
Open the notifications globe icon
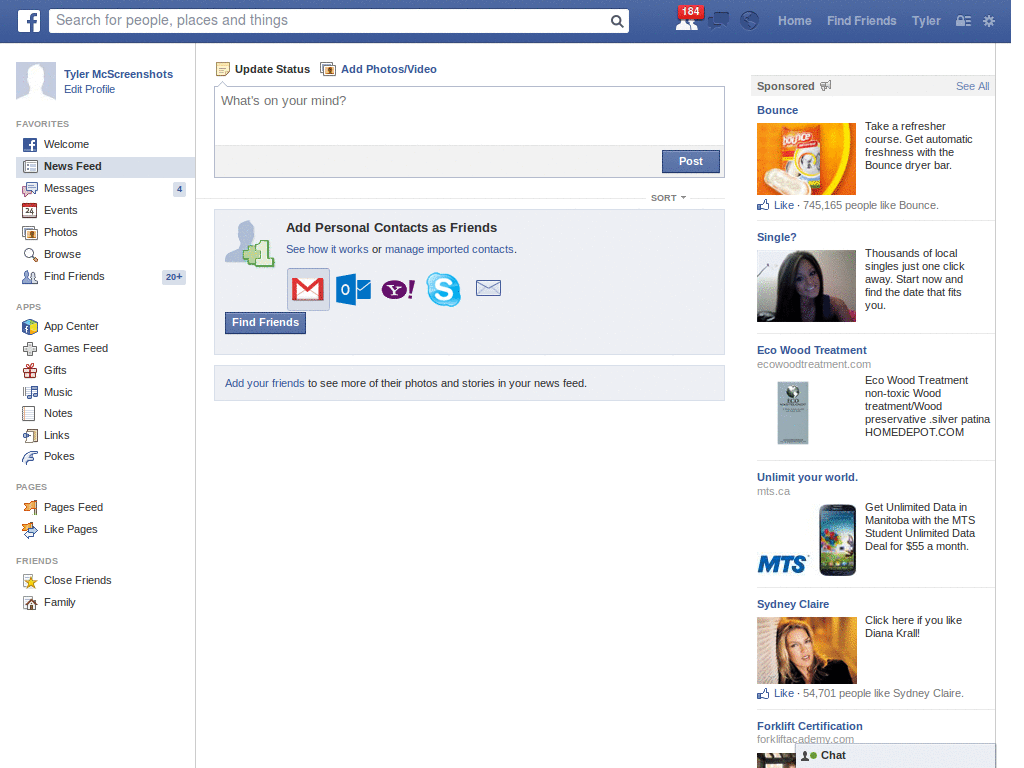[749, 21]
